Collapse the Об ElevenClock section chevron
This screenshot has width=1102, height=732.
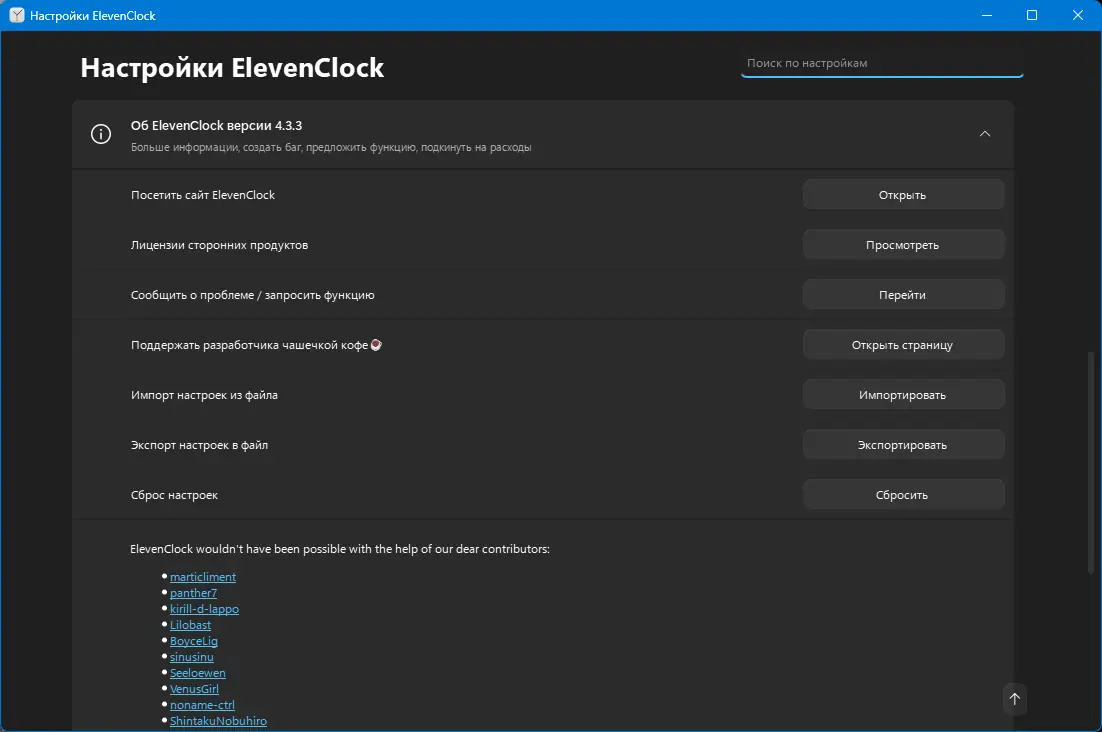985,134
